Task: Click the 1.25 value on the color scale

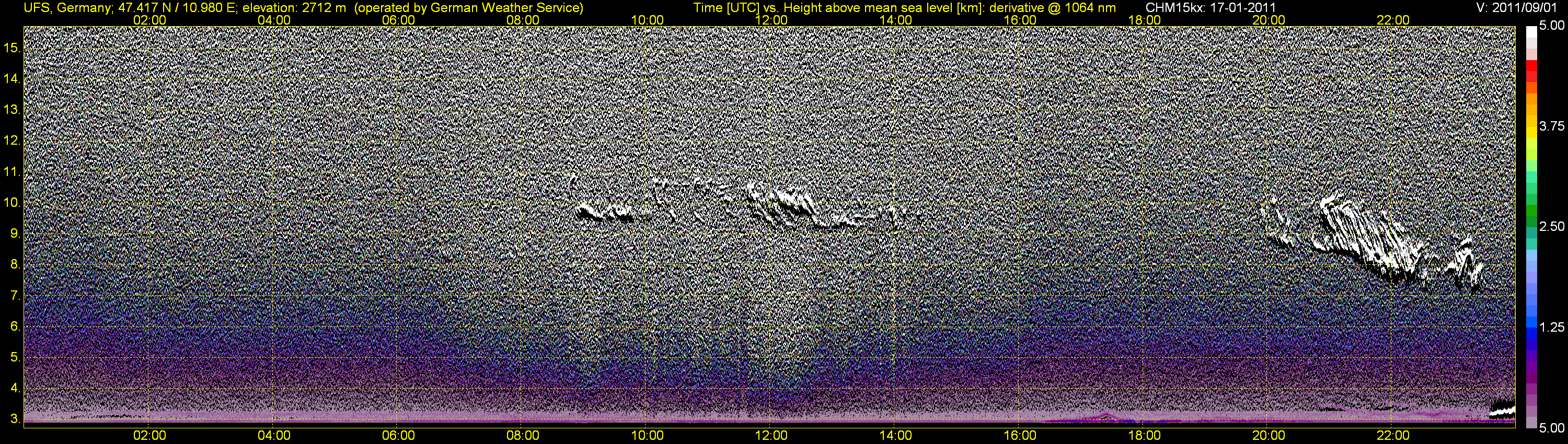Action: [1552, 327]
